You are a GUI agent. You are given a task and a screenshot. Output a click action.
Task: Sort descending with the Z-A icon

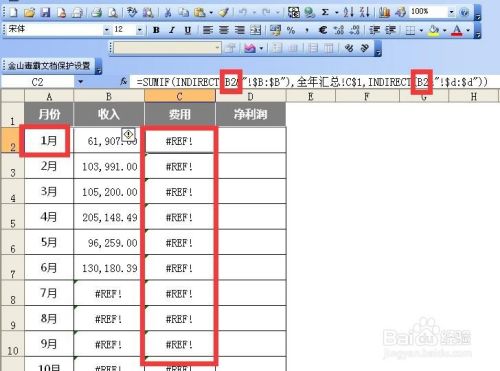364,13
